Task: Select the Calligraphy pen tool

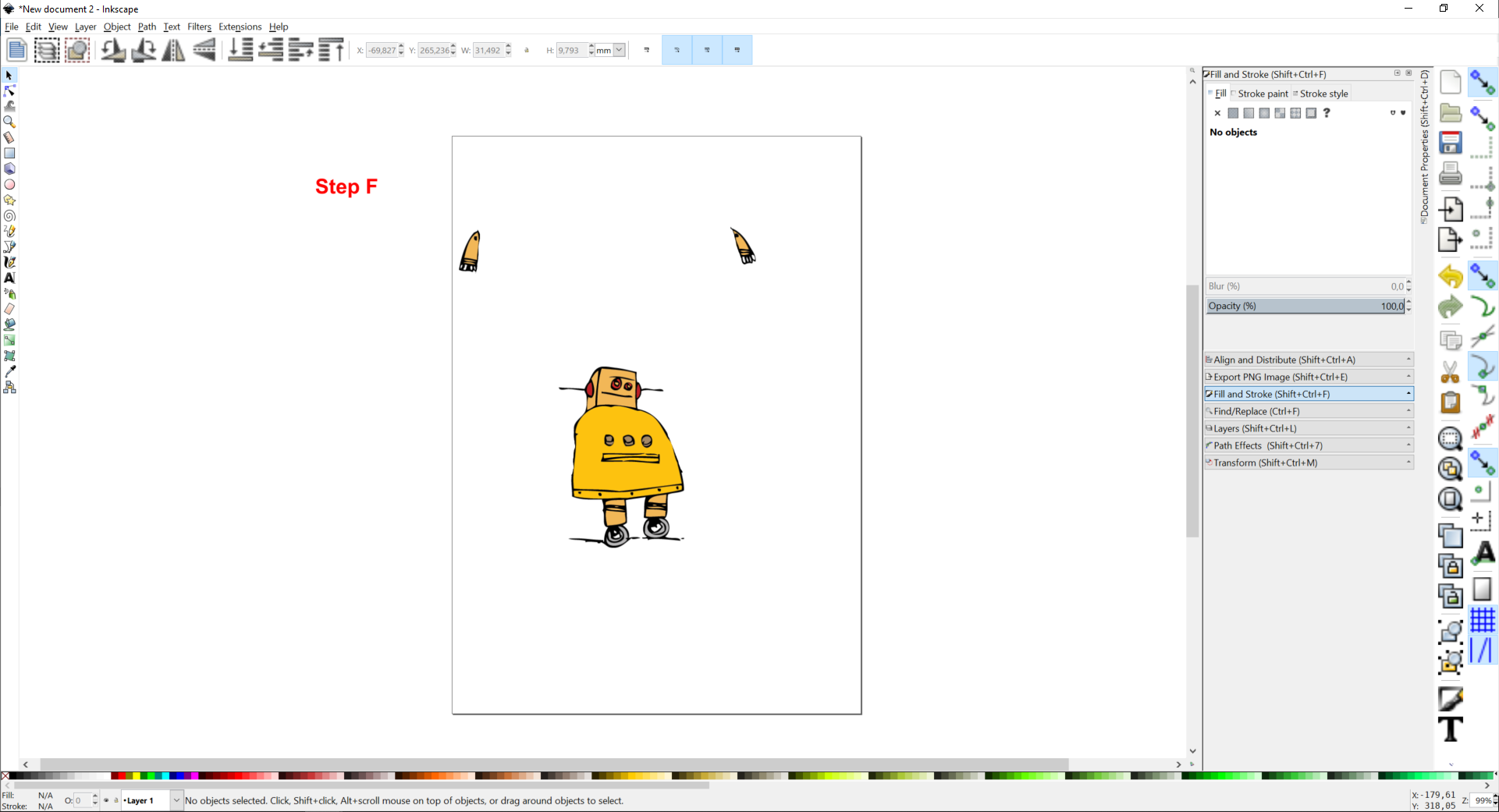Action: pos(10,263)
